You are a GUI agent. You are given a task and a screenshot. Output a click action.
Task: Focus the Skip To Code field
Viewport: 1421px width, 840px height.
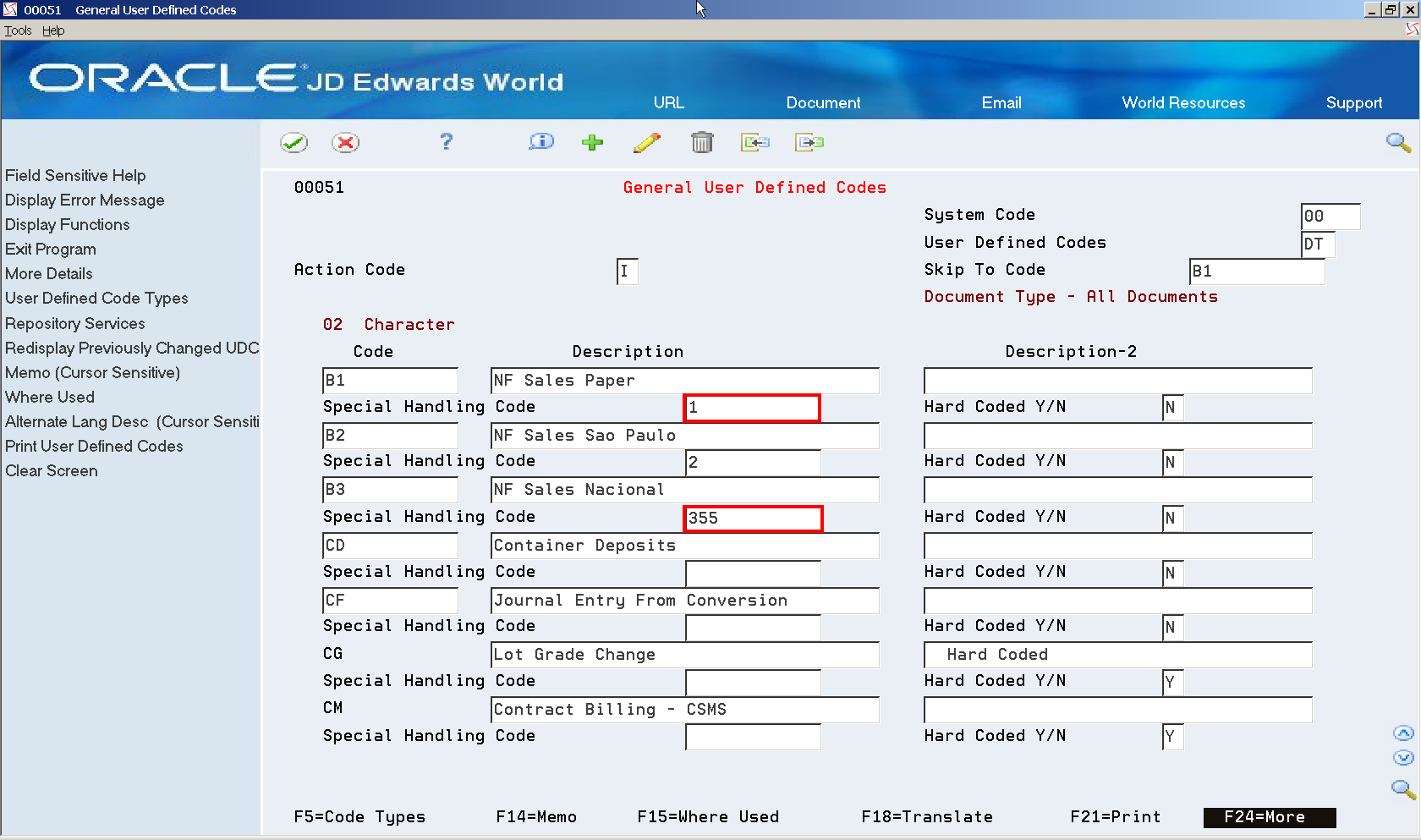(x=1257, y=272)
